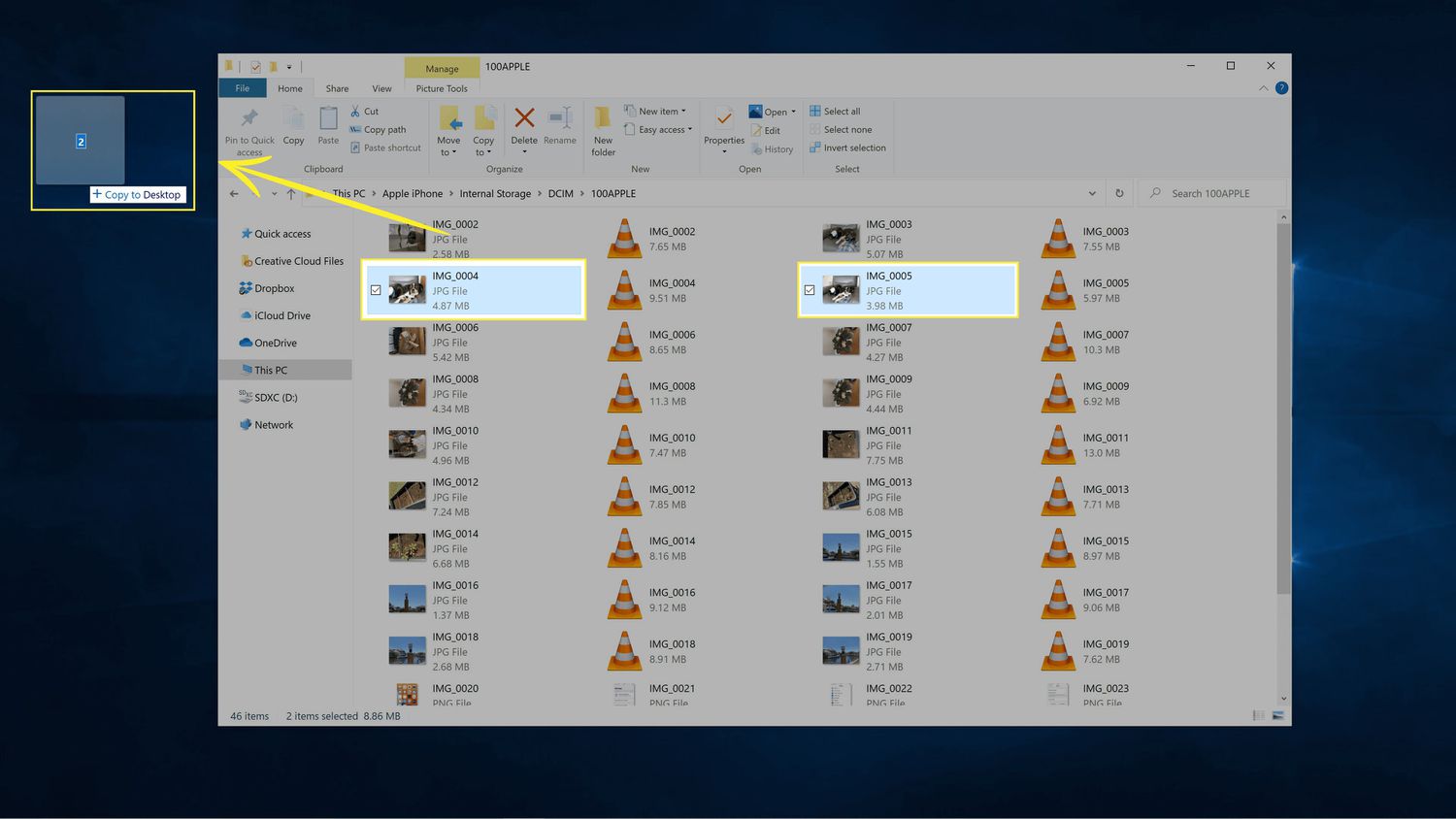1456x819 pixels.
Task: Click the Delete icon in ribbon
Action: (x=524, y=119)
